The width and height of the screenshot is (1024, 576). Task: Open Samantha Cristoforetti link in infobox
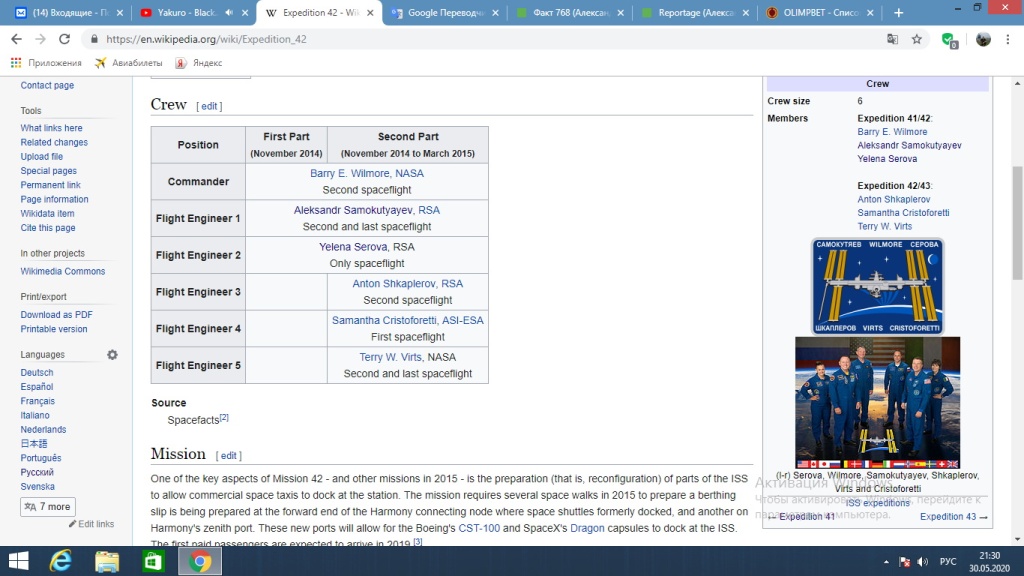click(903, 213)
